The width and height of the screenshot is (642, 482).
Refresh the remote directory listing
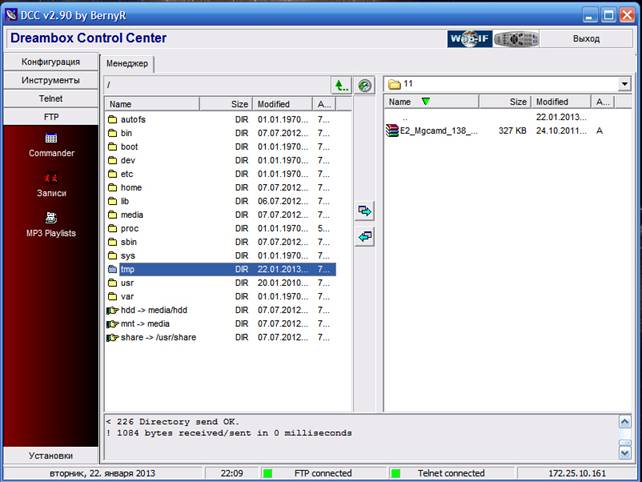point(364,85)
